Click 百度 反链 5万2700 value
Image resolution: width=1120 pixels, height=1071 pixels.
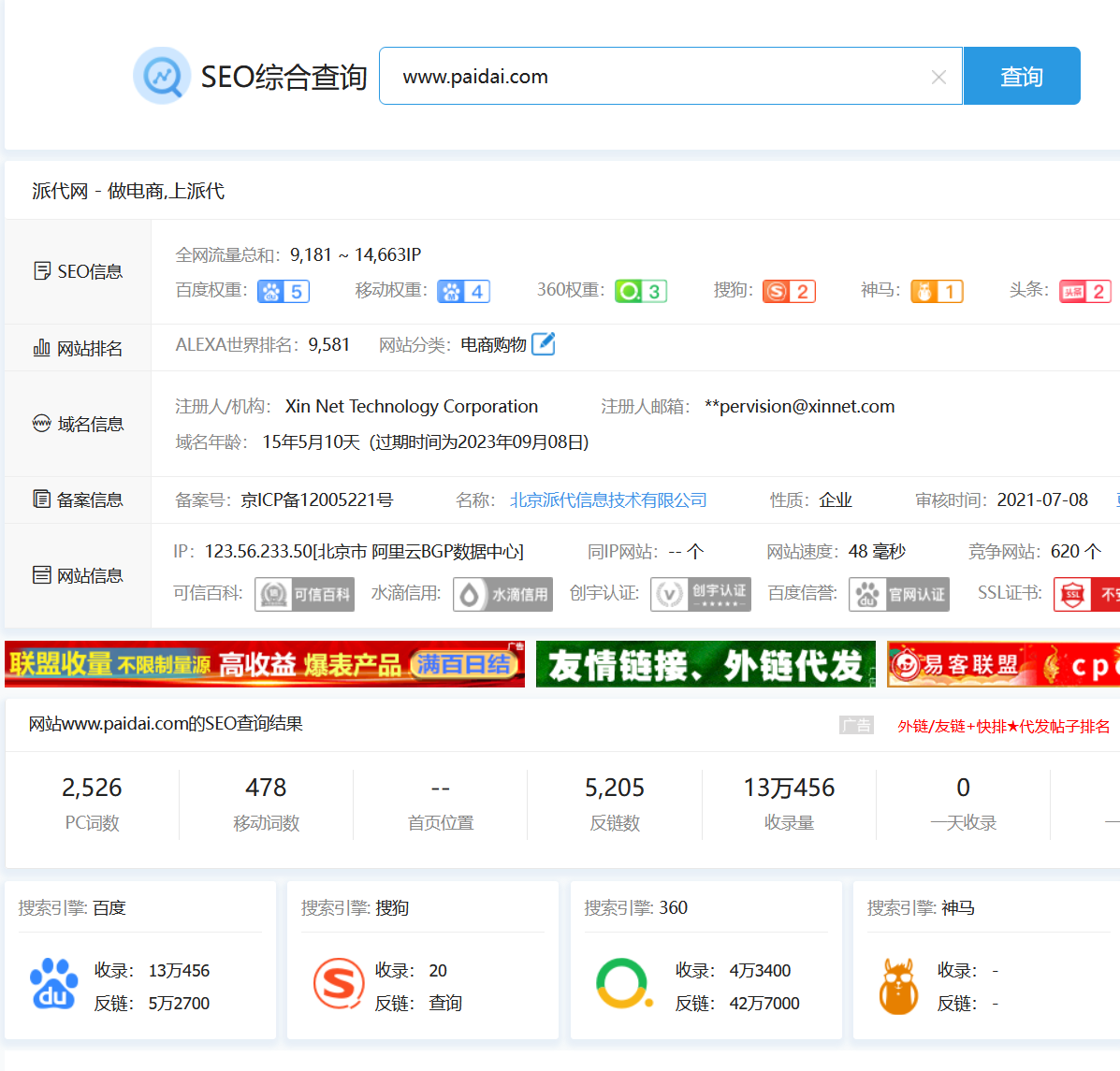click(180, 1004)
